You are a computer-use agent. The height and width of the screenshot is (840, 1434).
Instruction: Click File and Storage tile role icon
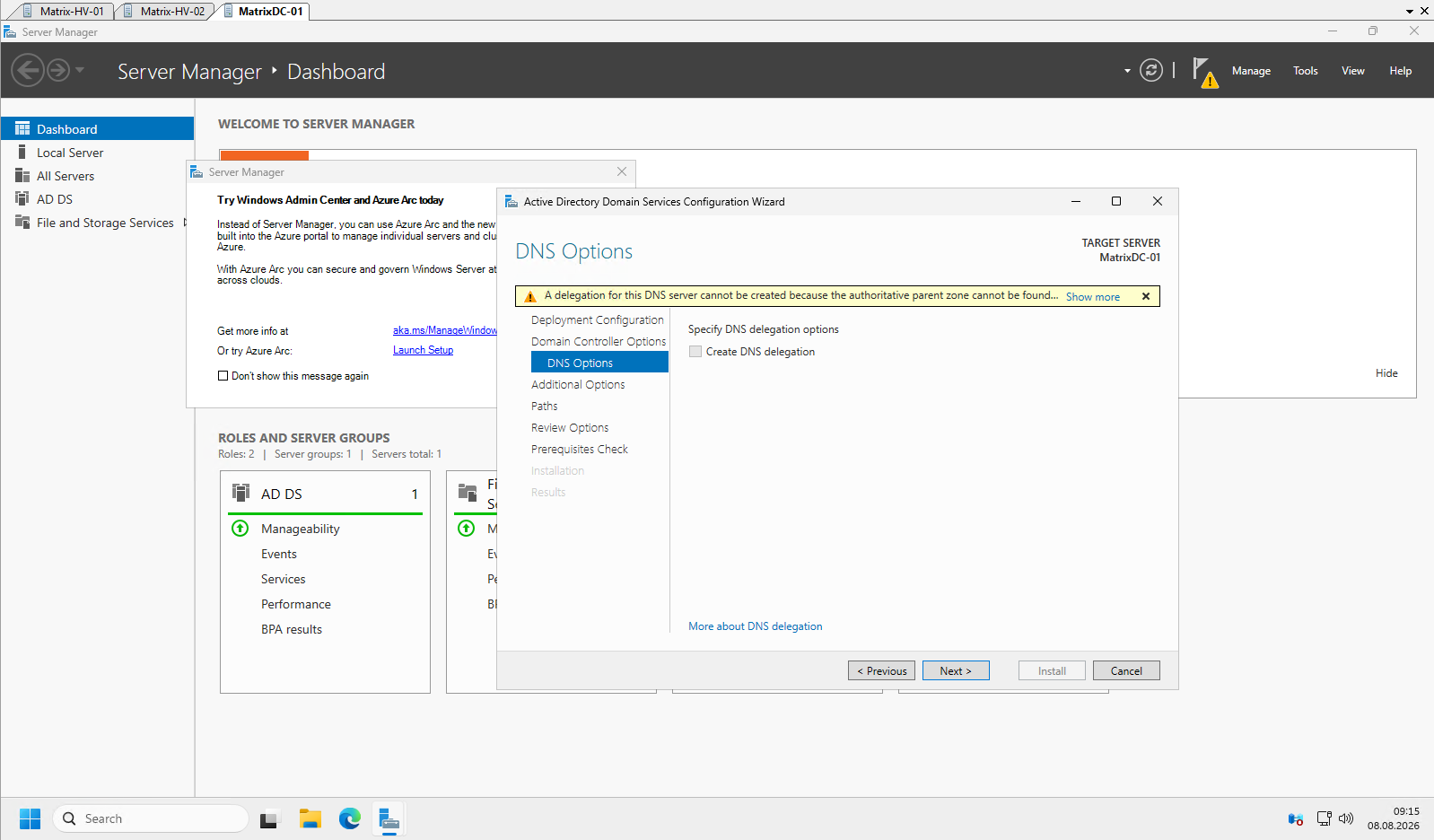[468, 493]
